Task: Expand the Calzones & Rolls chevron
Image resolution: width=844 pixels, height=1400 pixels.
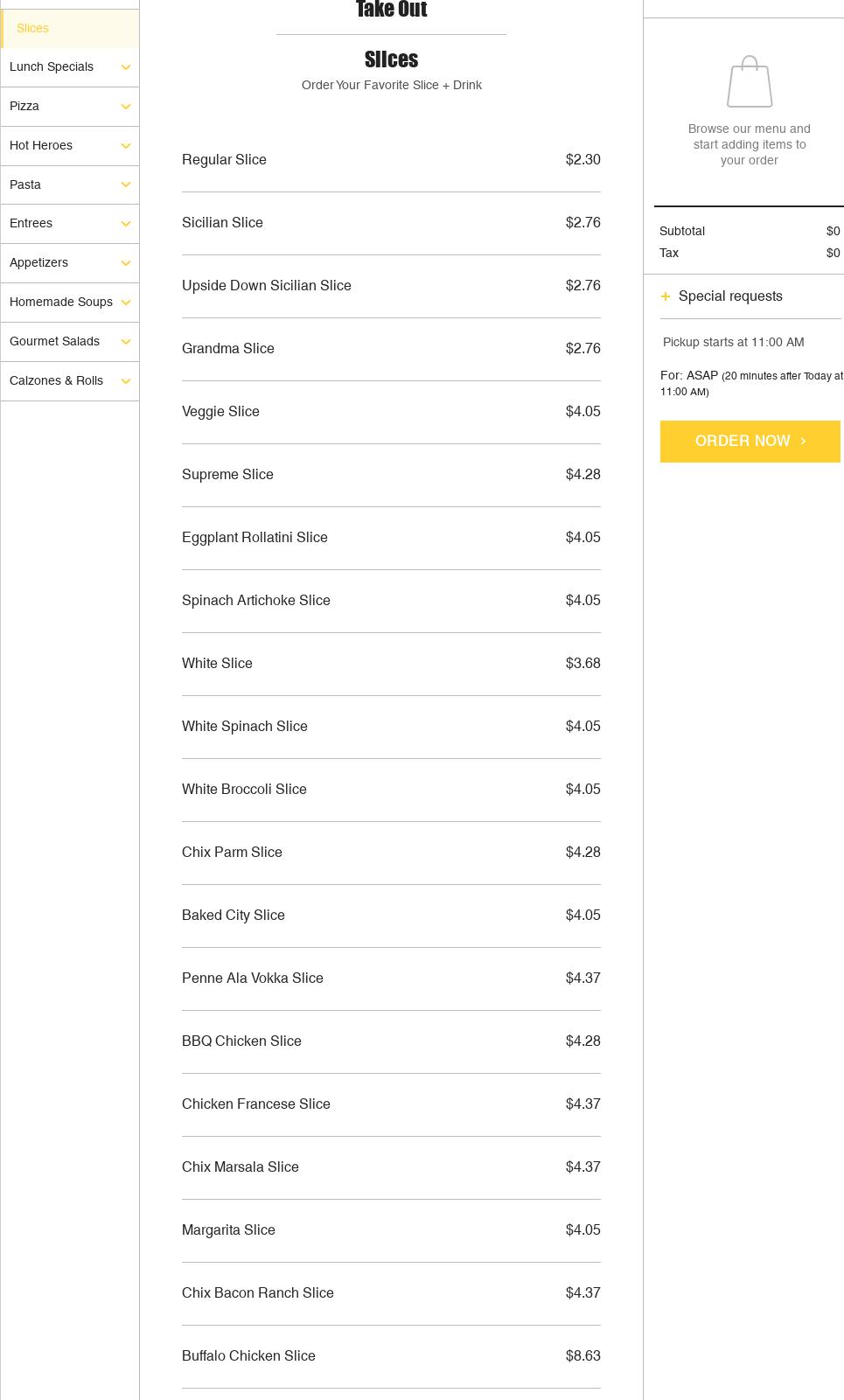Action: 125,381
